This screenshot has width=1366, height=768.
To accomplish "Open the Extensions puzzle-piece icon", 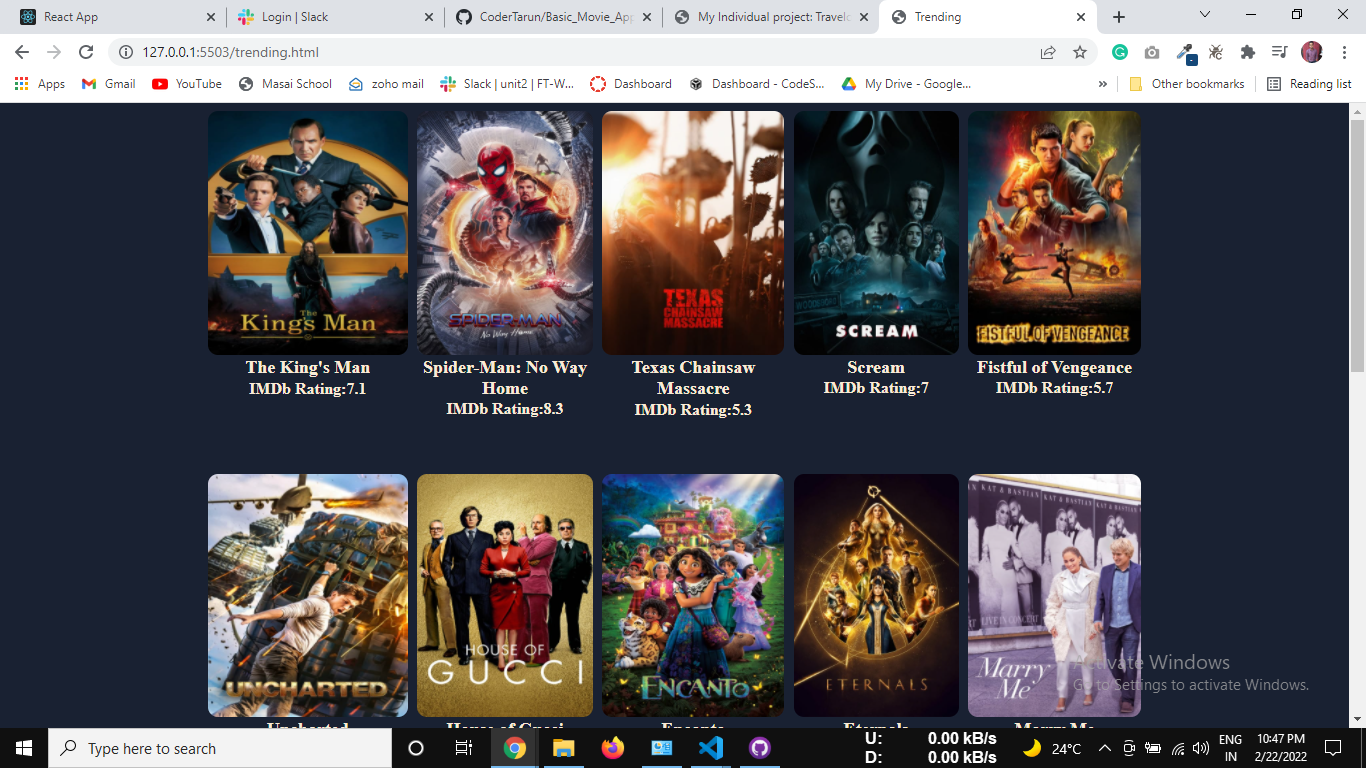I will point(1248,52).
